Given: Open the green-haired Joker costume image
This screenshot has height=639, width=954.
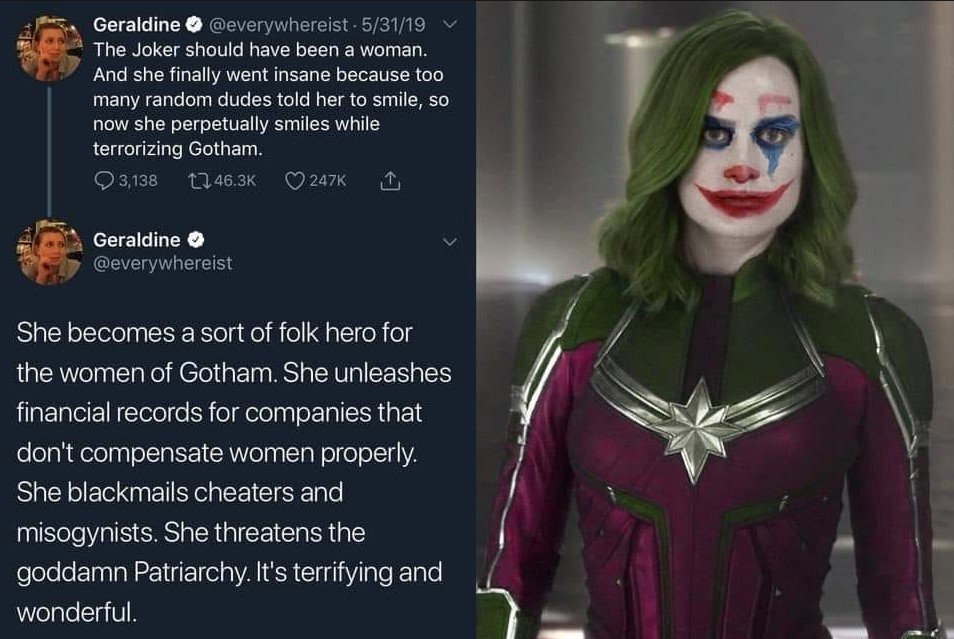Looking at the screenshot, I should 715,320.
